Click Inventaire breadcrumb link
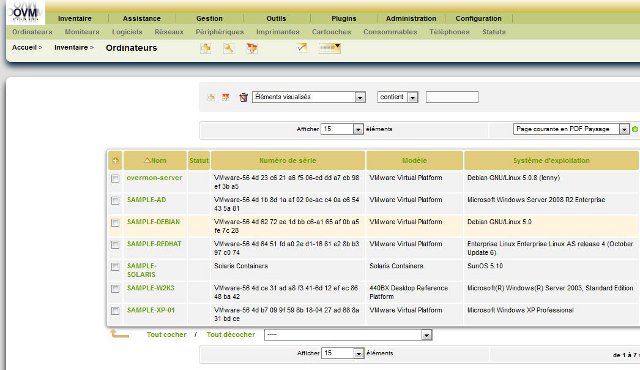Image resolution: width=640 pixels, height=370 pixels. [71, 47]
